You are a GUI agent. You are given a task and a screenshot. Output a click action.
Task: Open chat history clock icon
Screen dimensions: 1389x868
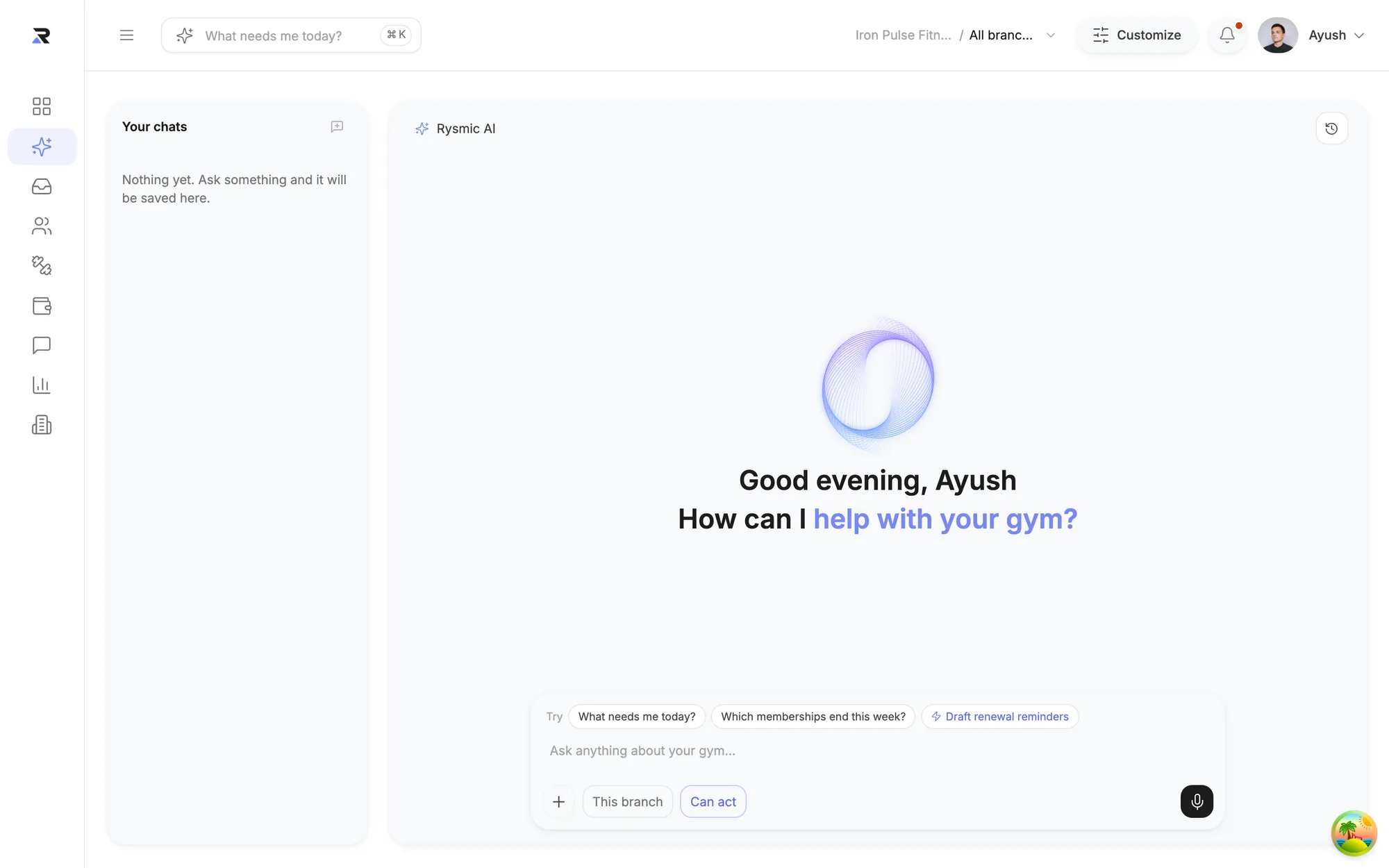[x=1331, y=128]
